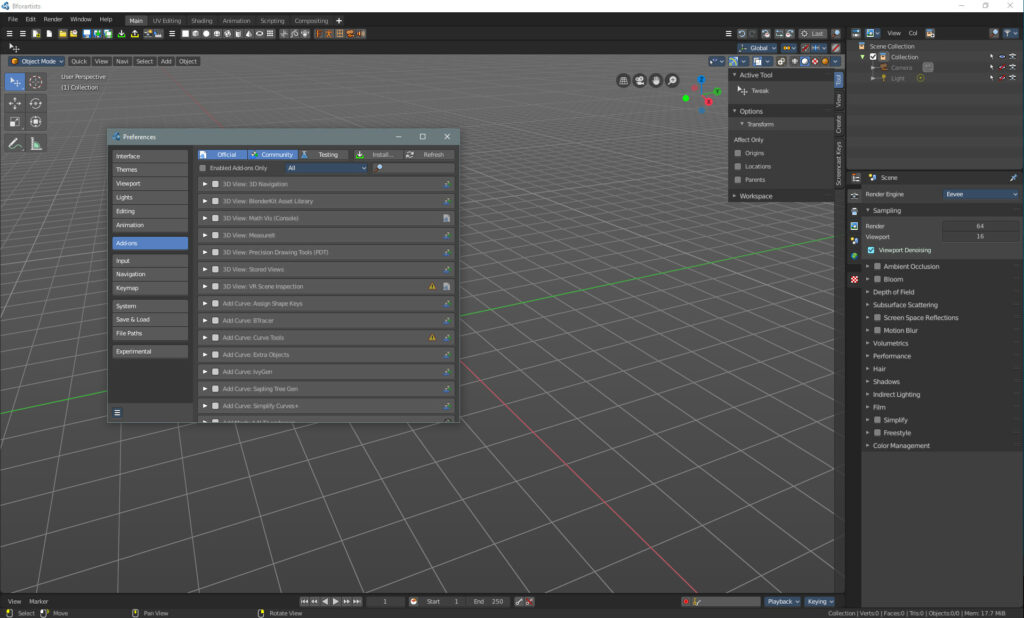Screen dimensions: 1024x618
Task: Enable the 3D View: MeasureIt add-on checkbox
Action: point(215,235)
